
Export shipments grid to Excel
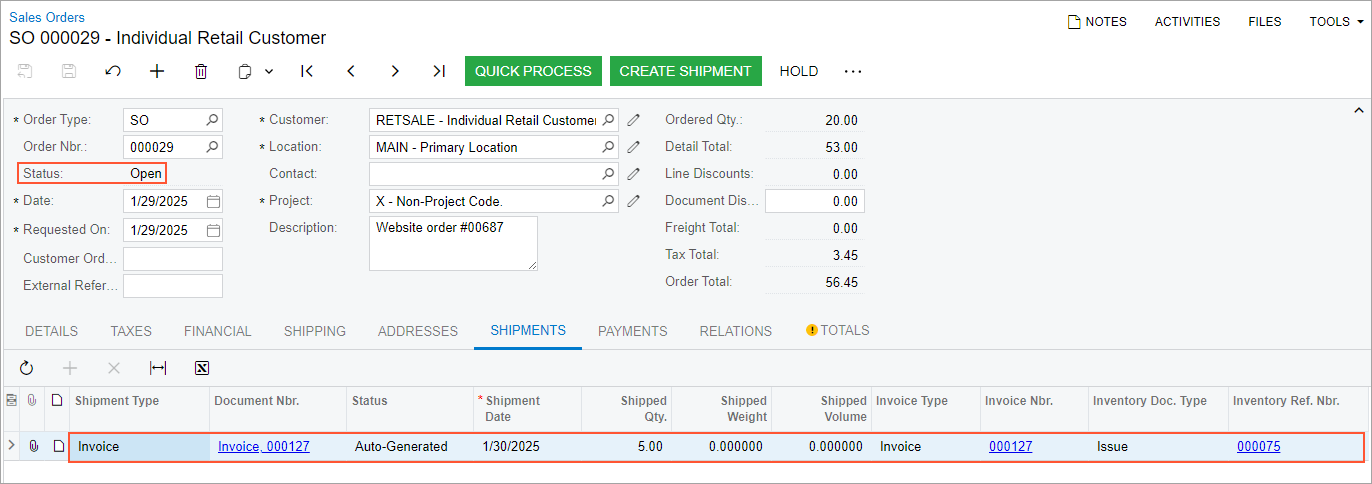(x=201, y=368)
